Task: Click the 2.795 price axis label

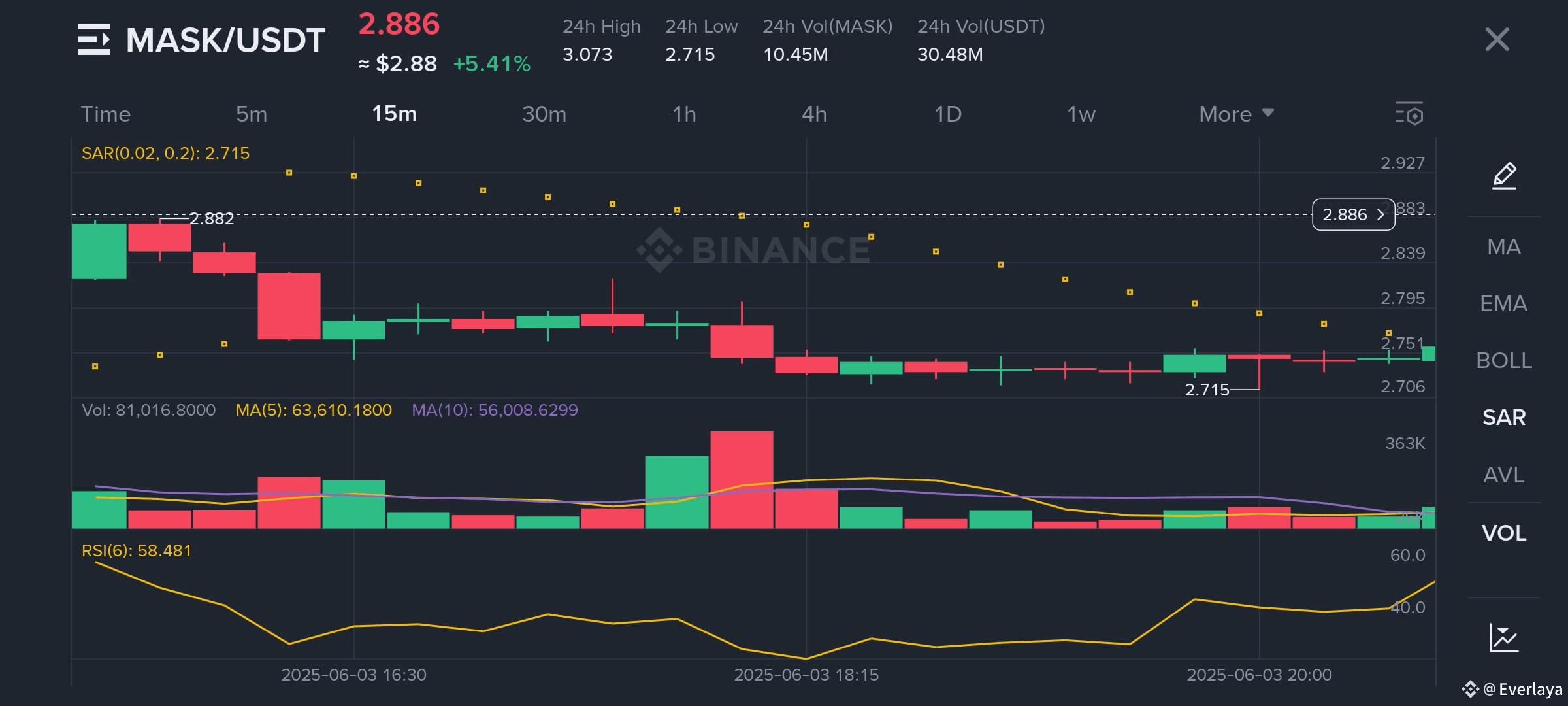Action: 1402,298
